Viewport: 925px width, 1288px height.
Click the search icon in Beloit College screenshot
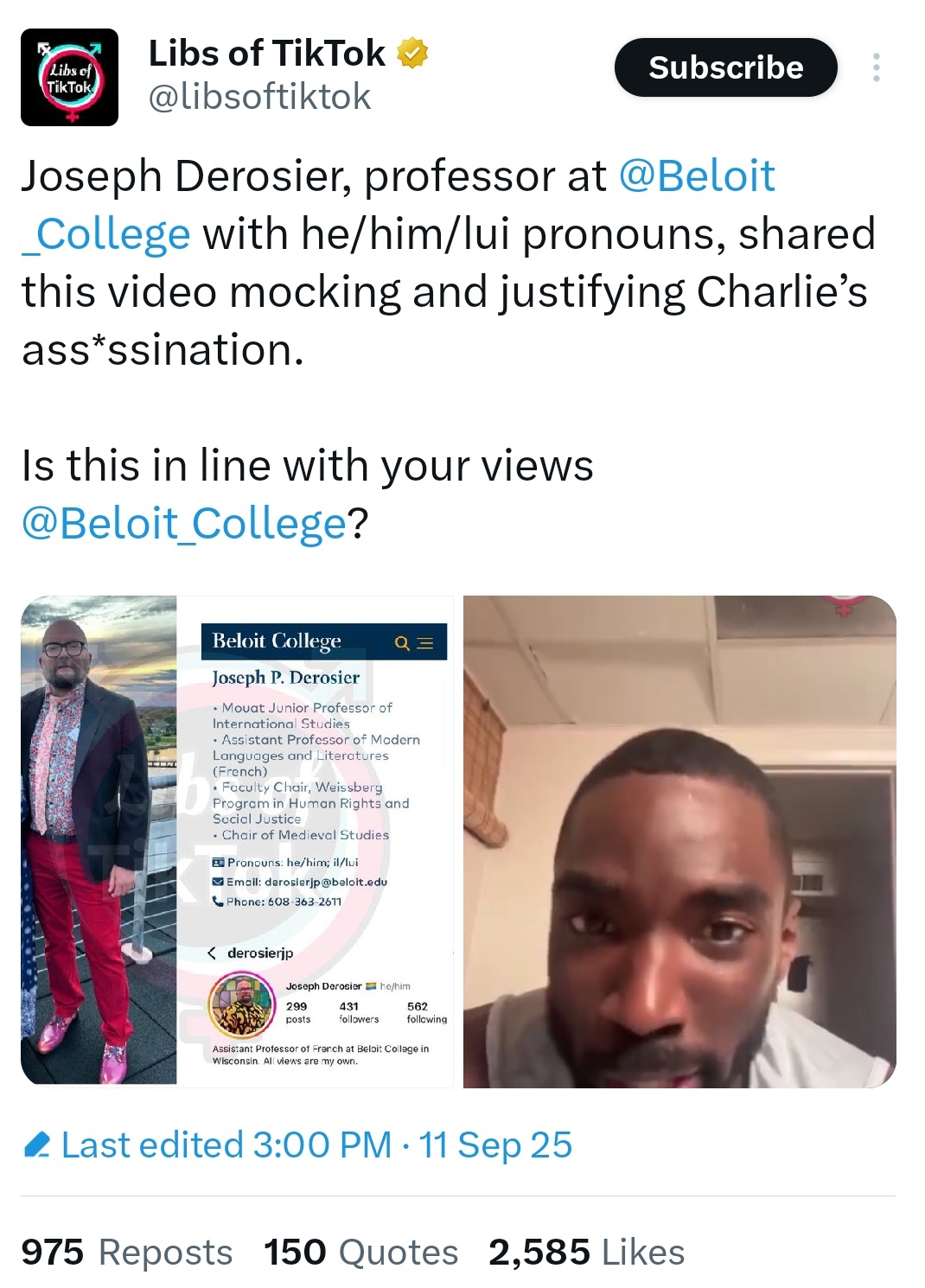click(402, 643)
